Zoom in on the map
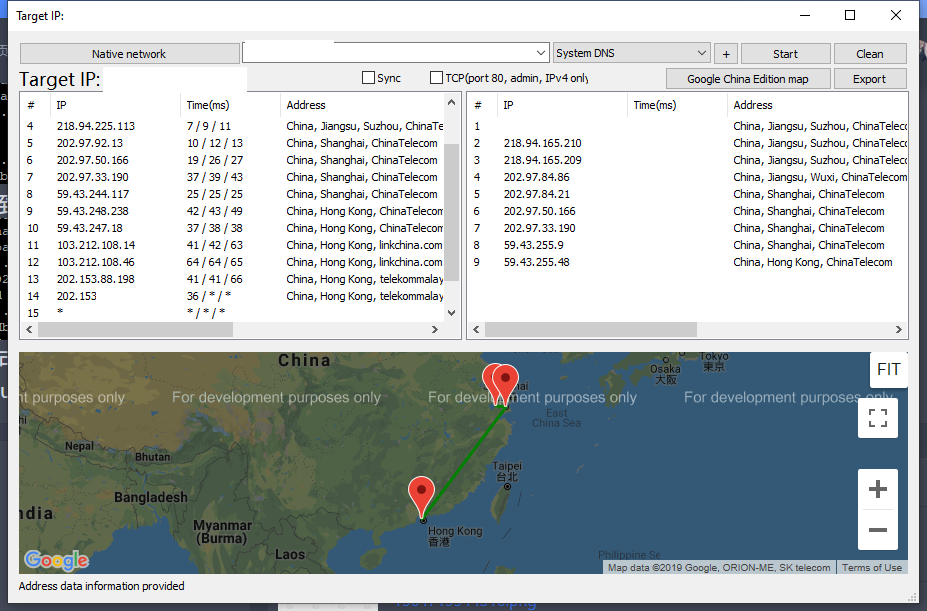Screen dimensions: 927x611 (x=878, y=489)
